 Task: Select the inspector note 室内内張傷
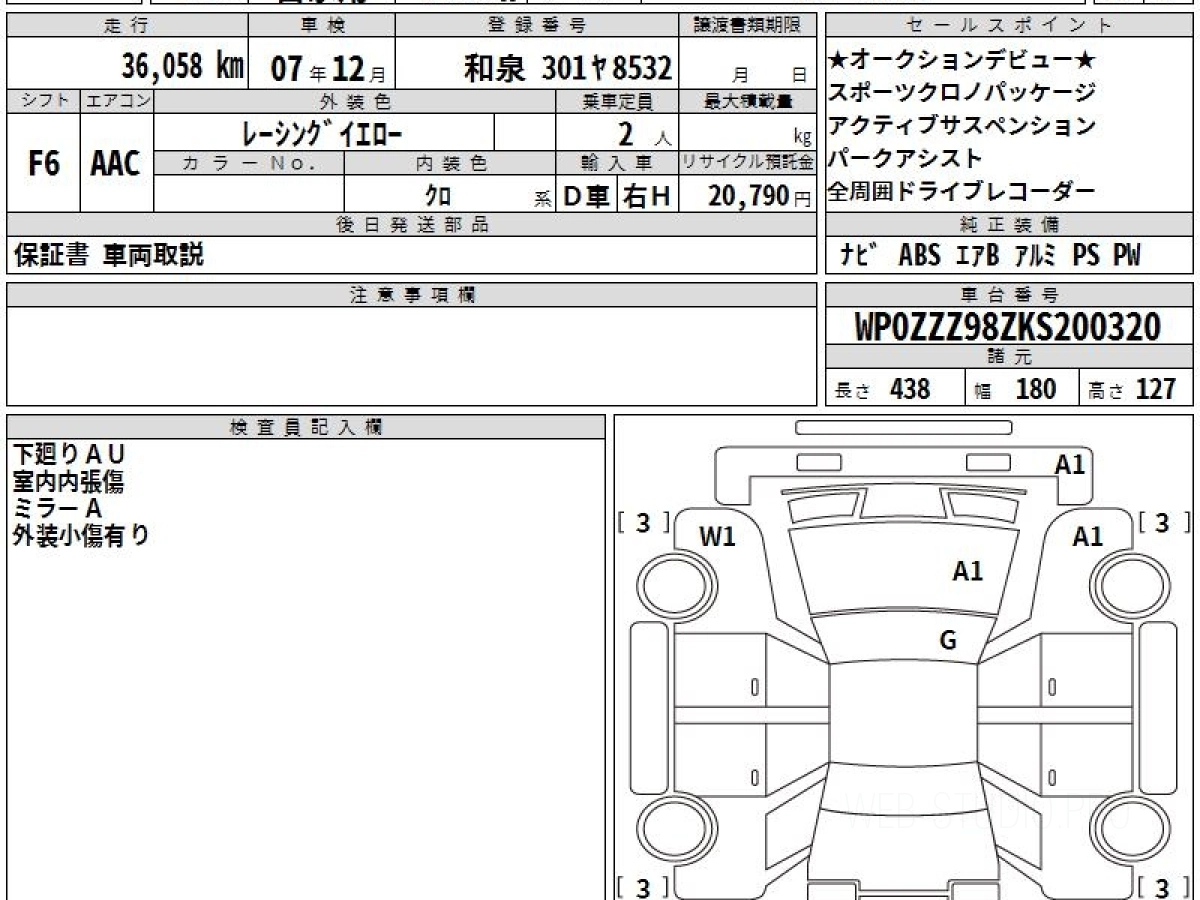point(68,482)
